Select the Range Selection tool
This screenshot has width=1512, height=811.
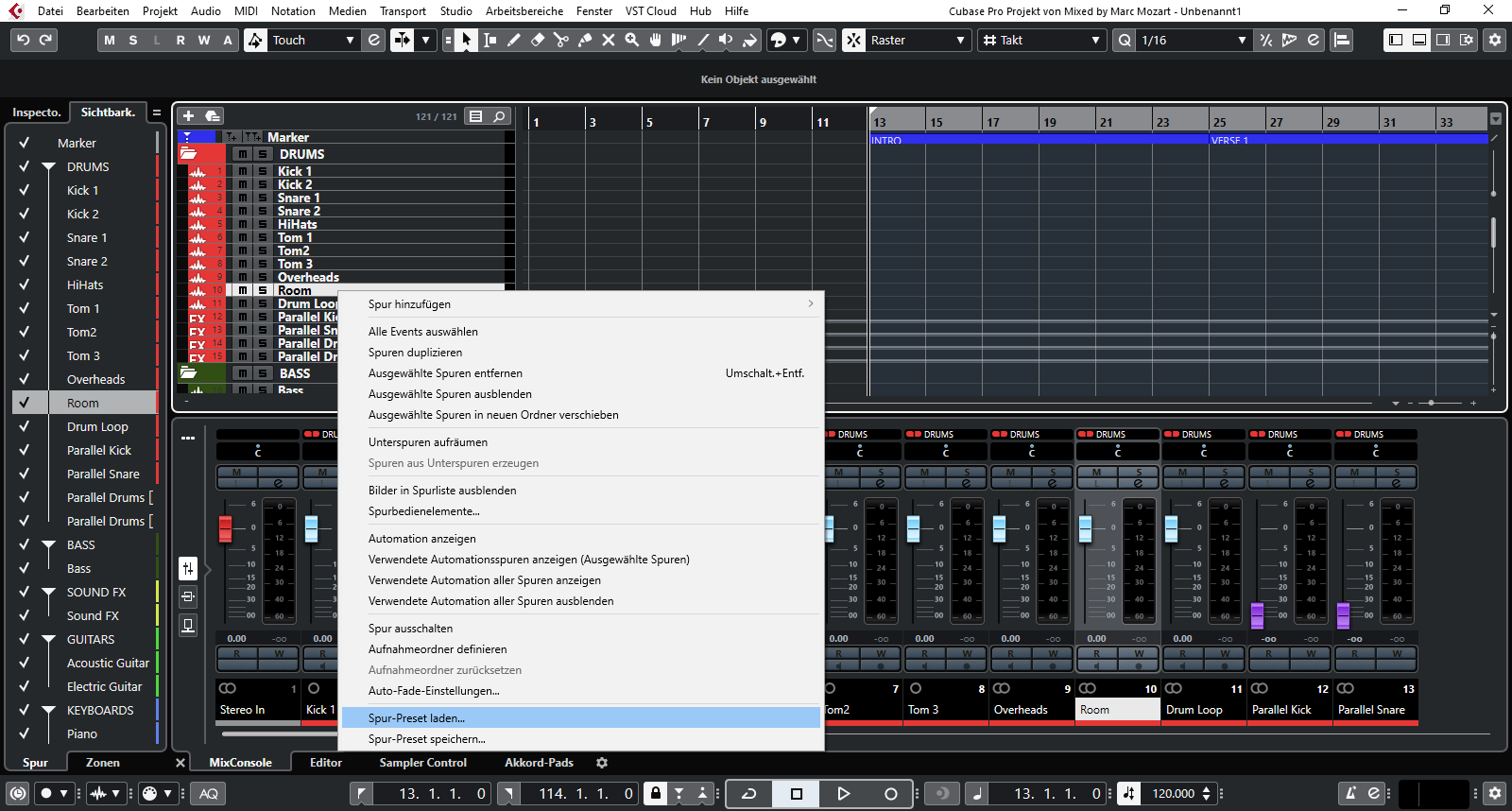[x=490, y=40]
